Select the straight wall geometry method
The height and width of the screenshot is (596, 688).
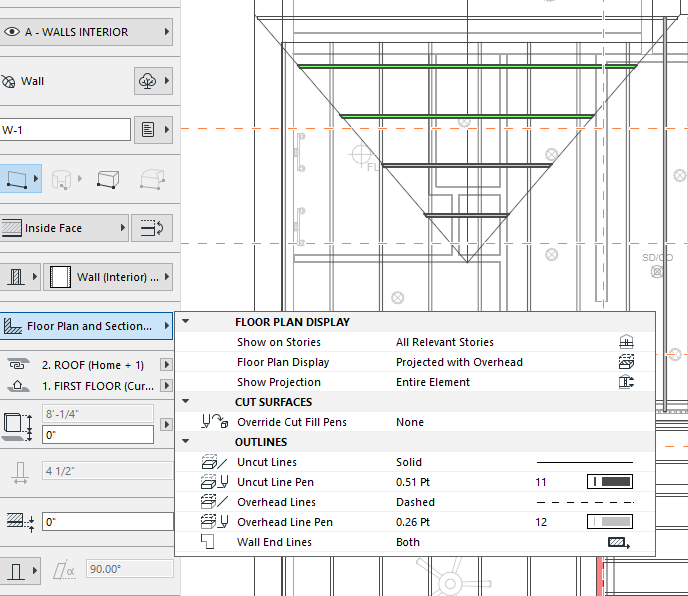[15, 180]
